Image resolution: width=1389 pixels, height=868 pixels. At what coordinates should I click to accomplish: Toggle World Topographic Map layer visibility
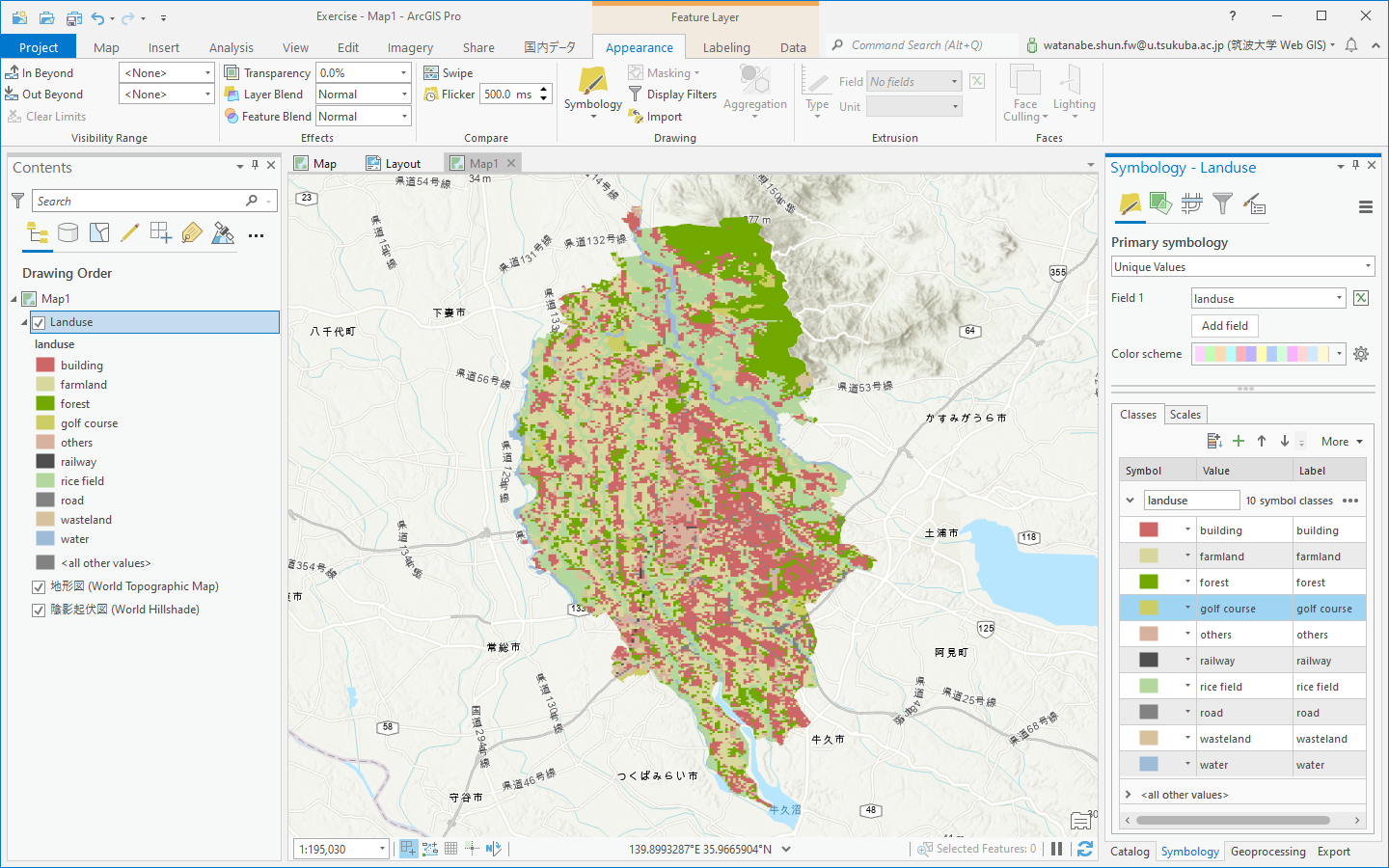(39, 586)
